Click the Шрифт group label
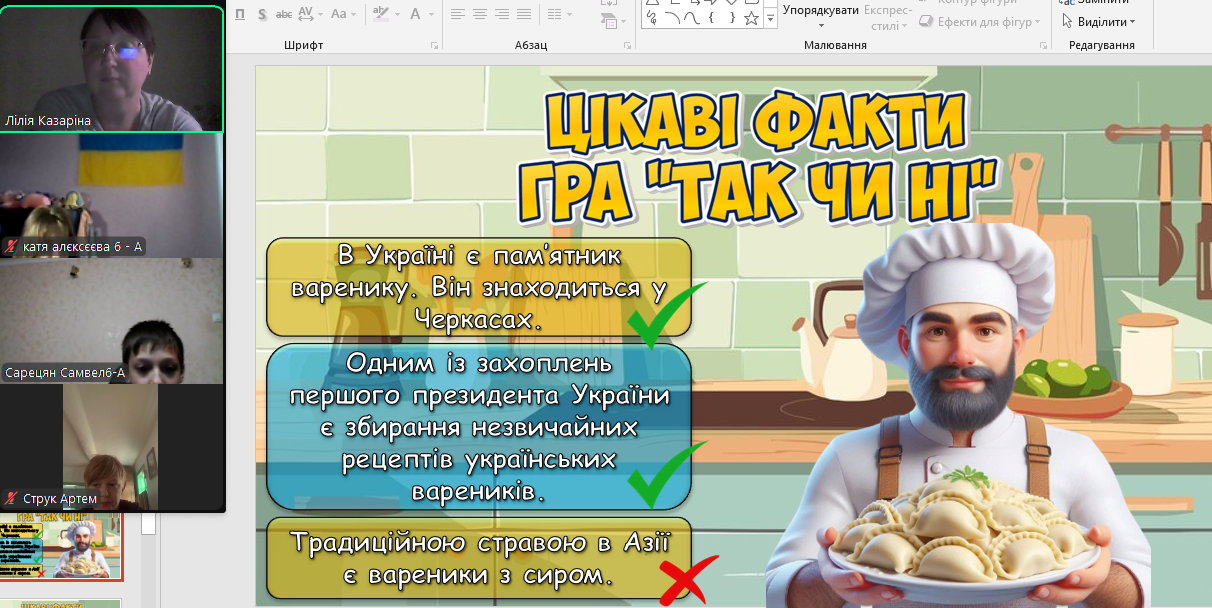 pyautogui.click(x=304, y=46)
